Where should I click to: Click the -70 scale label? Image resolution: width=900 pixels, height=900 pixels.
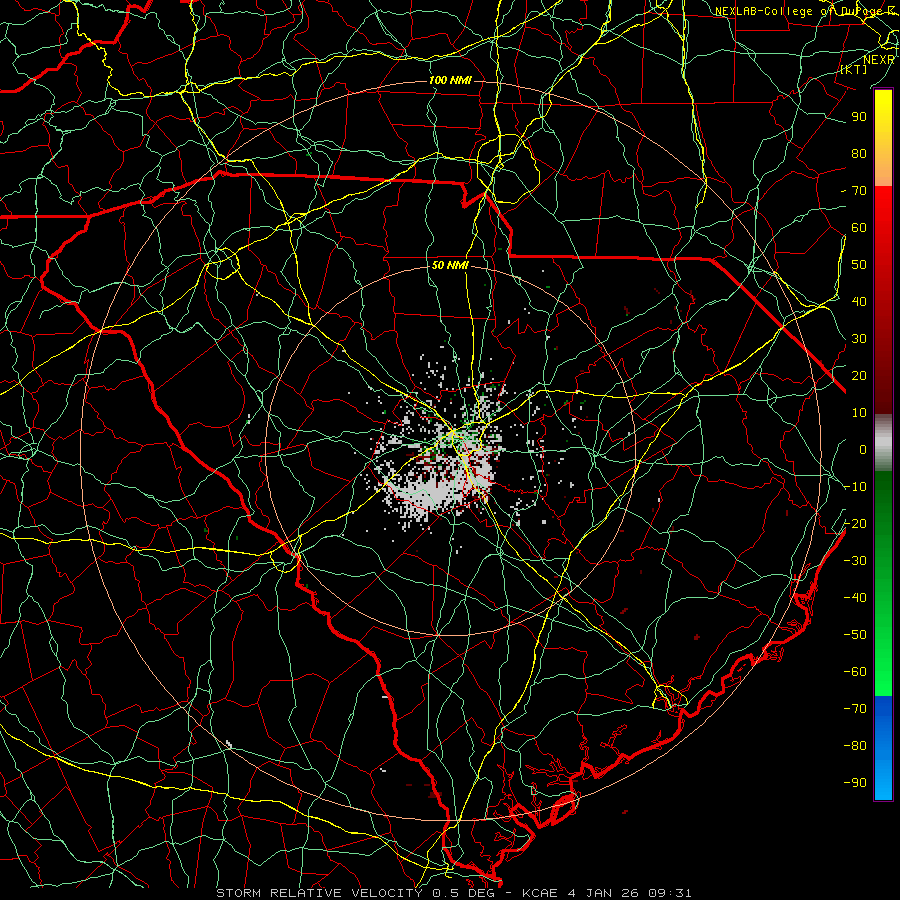855,709
